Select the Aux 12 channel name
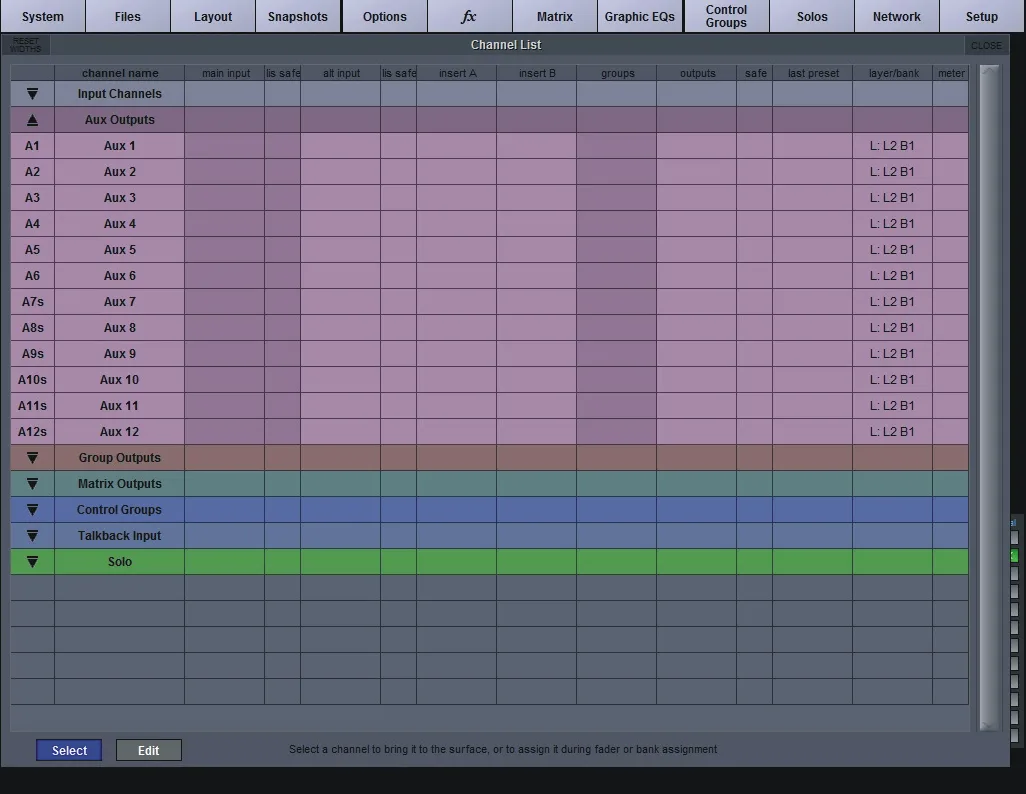Viewport: 1026px width, 794px height. pyautogui.click(x=120, y=431)
